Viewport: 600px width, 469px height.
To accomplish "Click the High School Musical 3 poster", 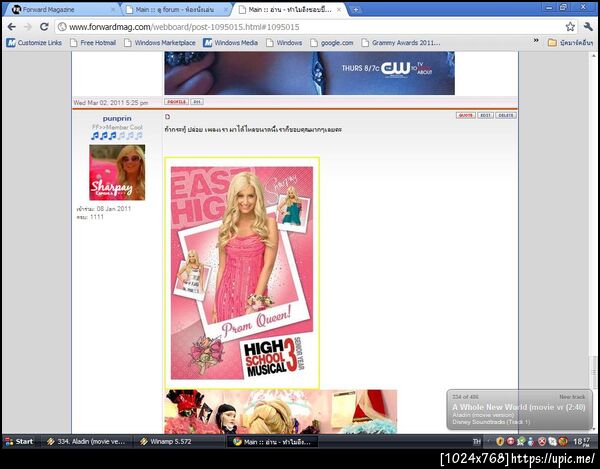I will 242,273.
